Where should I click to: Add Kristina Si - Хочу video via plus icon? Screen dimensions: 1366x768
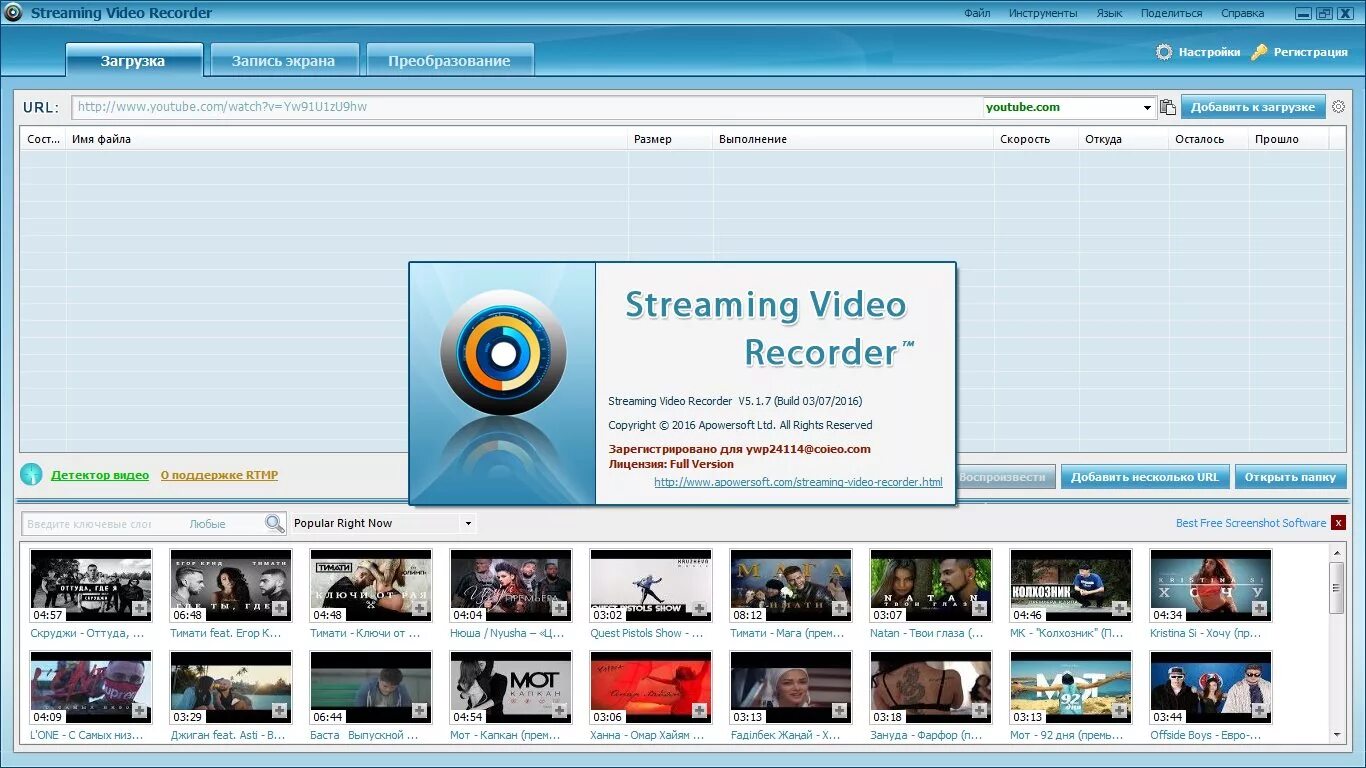tap(1260, 608)
